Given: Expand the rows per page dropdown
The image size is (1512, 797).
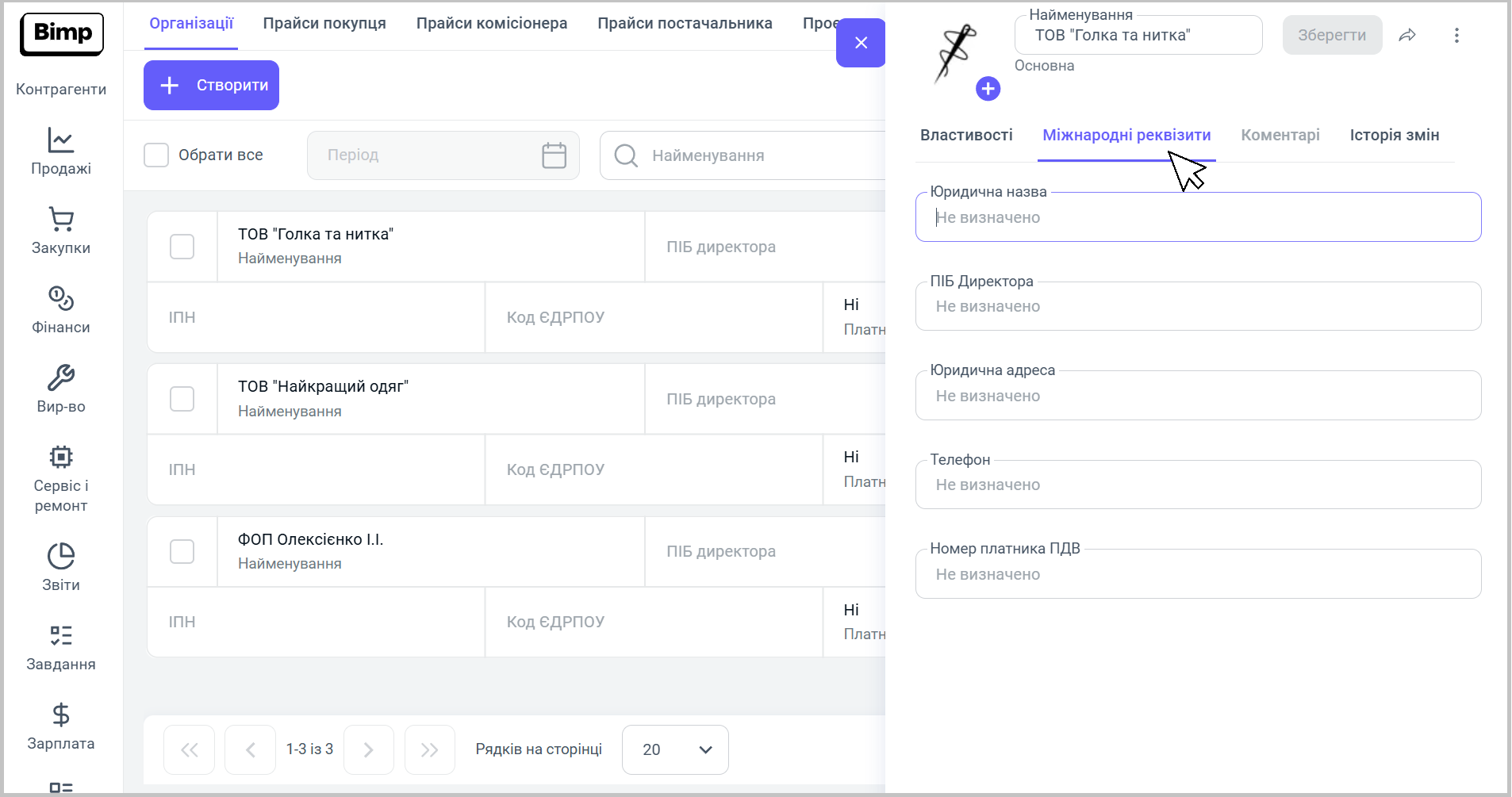Looking at the screenshot, I should [x=675, y=749].
